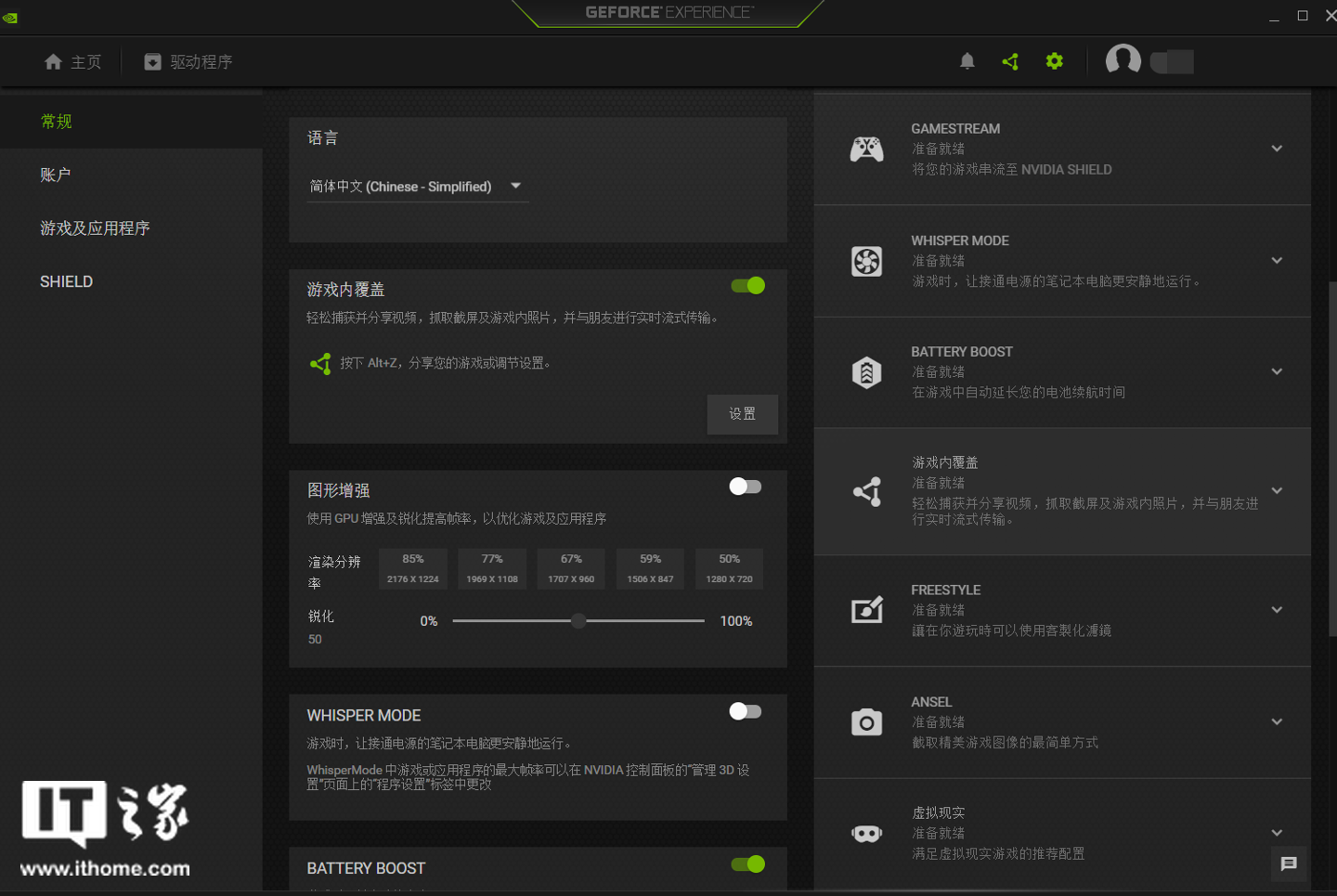This screenshot has height=896, width=1337.
Task: Switch to the 驱动程序 drivers tab
Action: pos(188,61)
